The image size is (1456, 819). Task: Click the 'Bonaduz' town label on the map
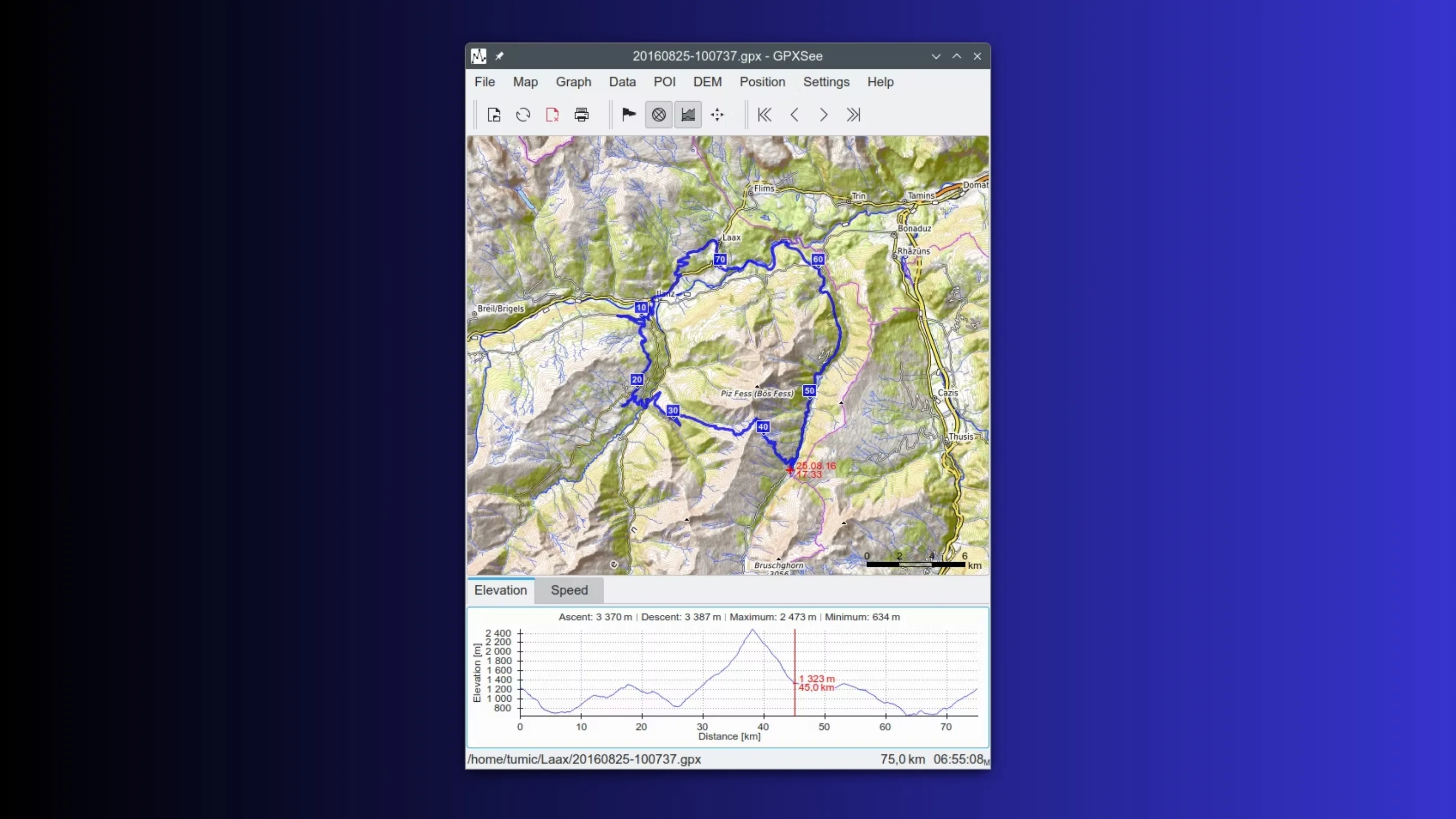(915, 229)
